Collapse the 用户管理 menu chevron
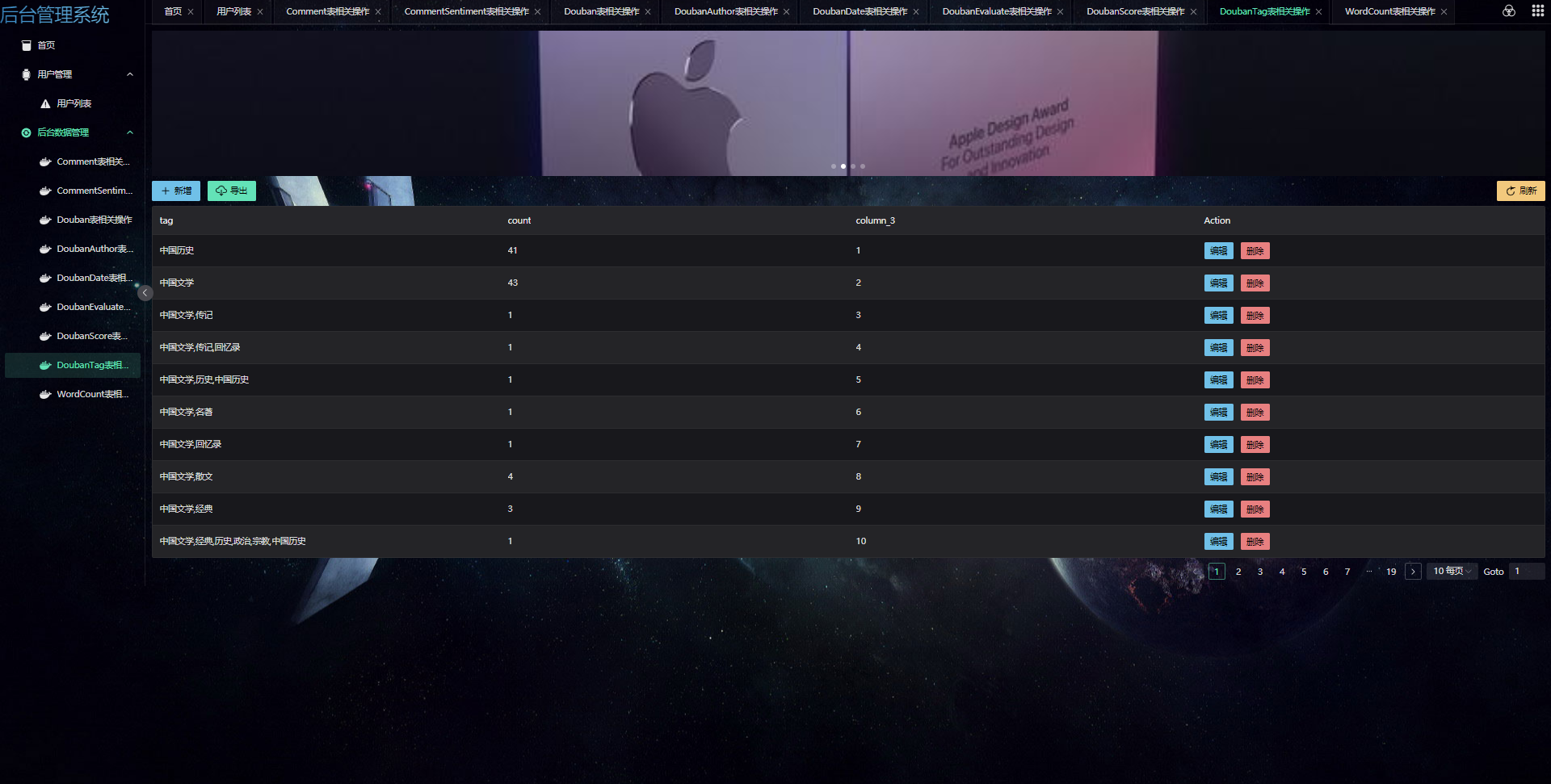1551x784 pixels. coord(130,74)
